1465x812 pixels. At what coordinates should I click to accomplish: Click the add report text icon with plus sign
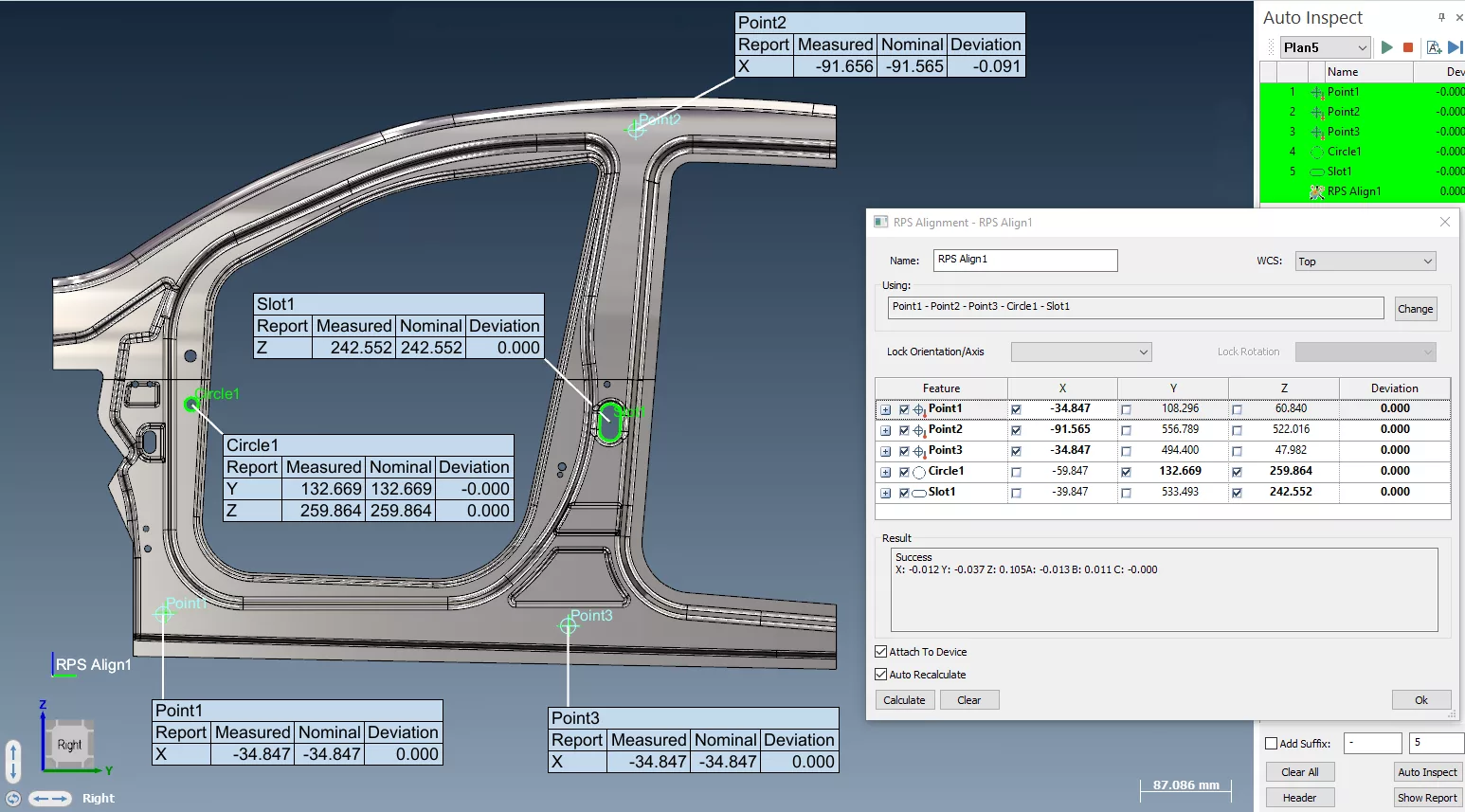pos(1434,47)
